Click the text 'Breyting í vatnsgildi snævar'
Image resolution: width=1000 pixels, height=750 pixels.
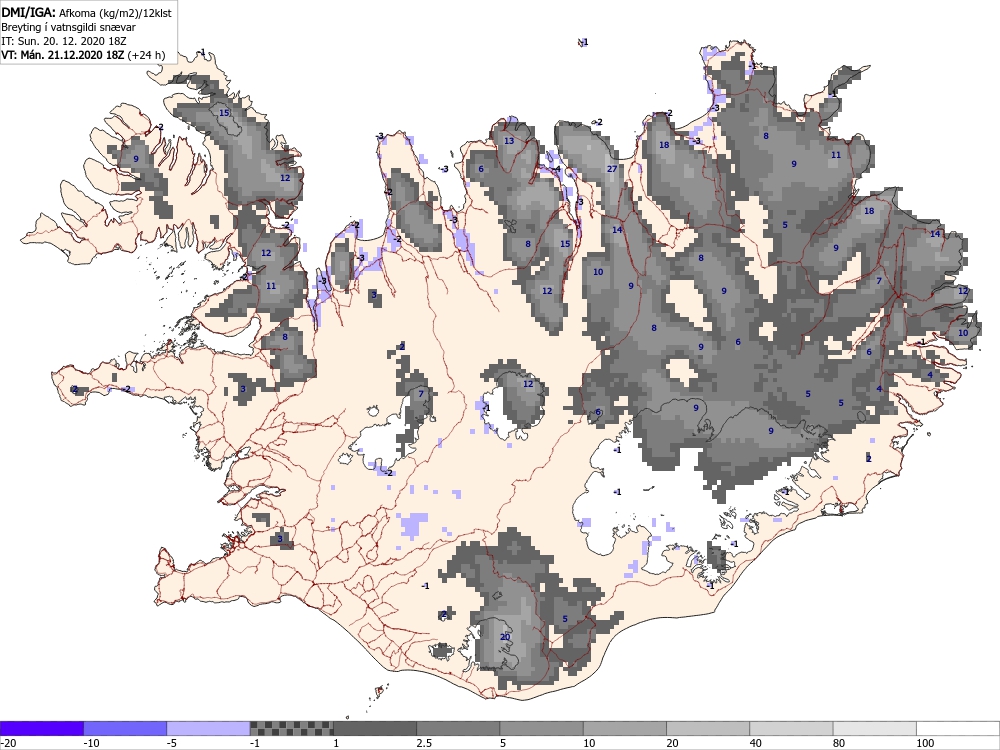(68, 27)
